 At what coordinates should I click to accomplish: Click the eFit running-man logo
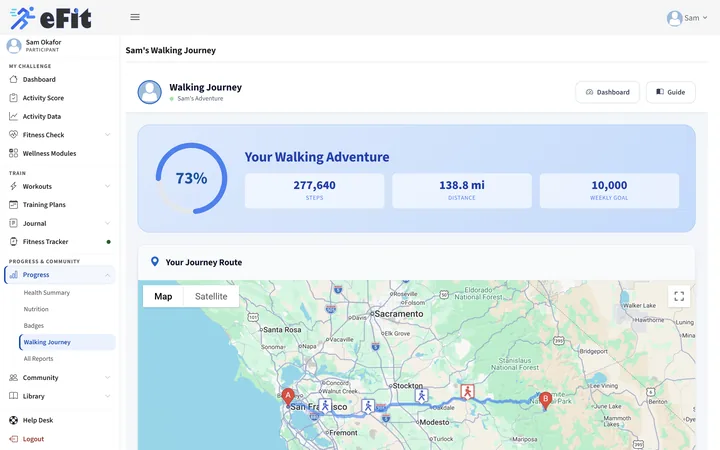point(22,18)
